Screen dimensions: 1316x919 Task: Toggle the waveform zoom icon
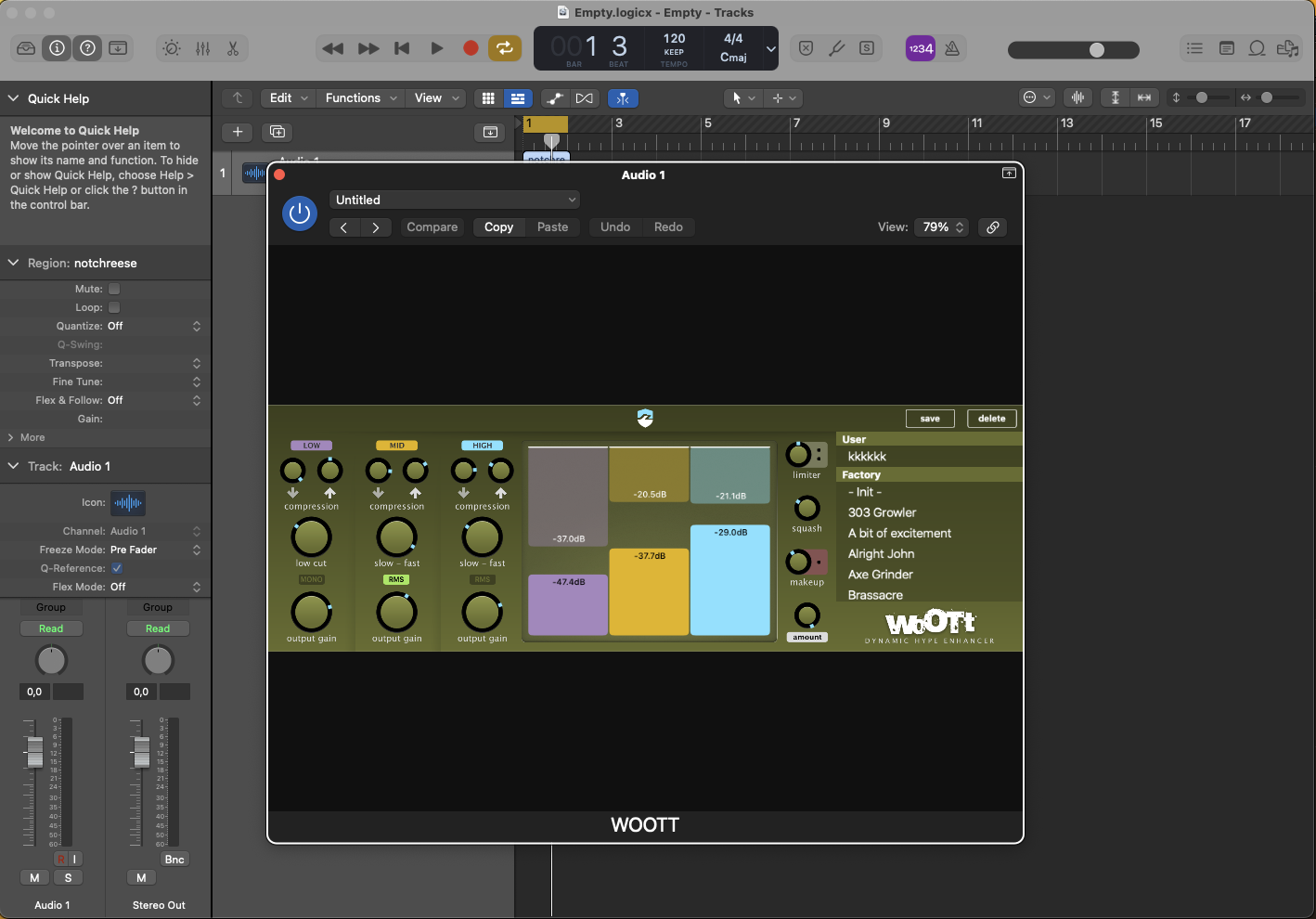click(1077, 98)
